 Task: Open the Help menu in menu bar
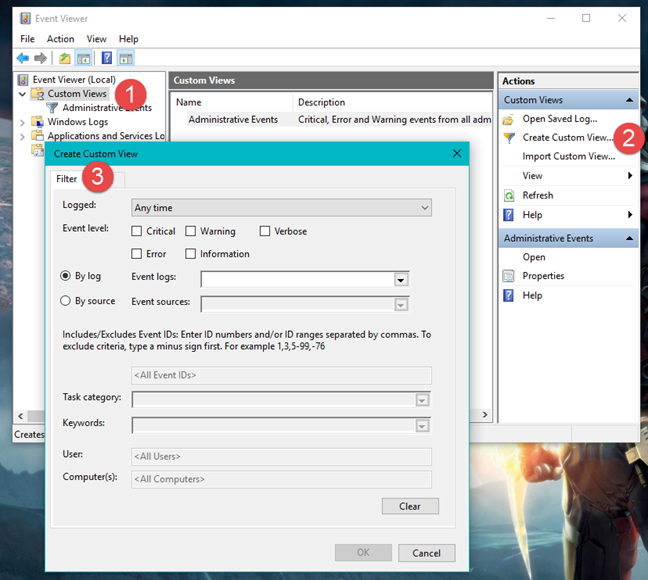click(129, 39)
